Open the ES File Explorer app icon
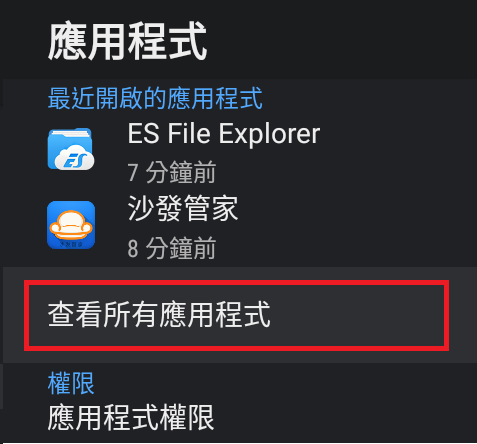 (x=71, y=149)
